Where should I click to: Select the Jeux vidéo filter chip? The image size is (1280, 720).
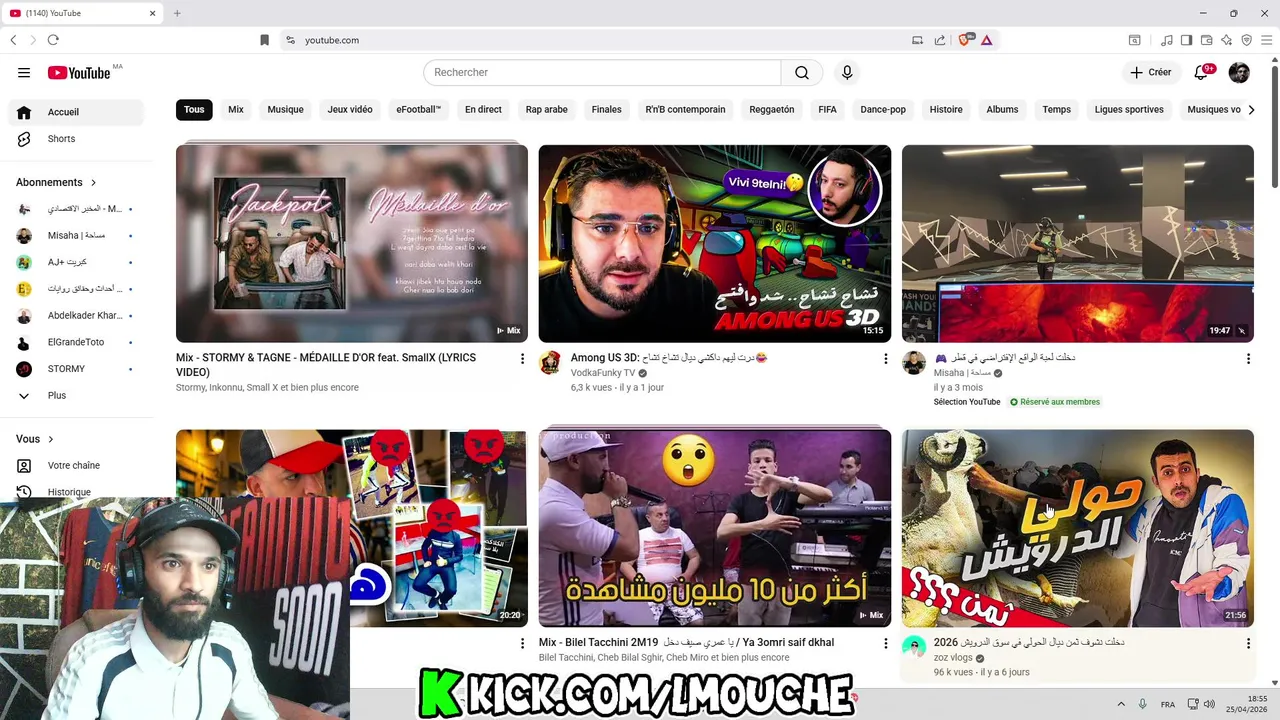click(x=350, y=110)
